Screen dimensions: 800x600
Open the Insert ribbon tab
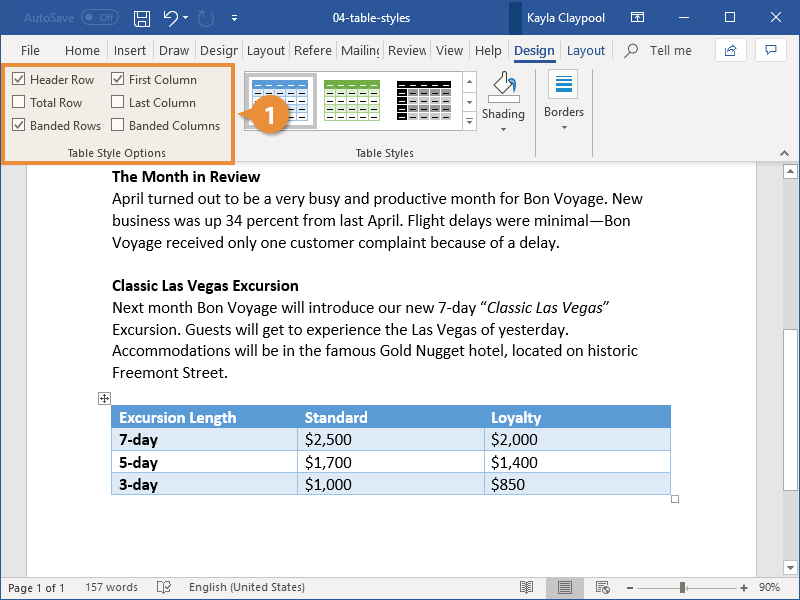click(x=130, y=51)
